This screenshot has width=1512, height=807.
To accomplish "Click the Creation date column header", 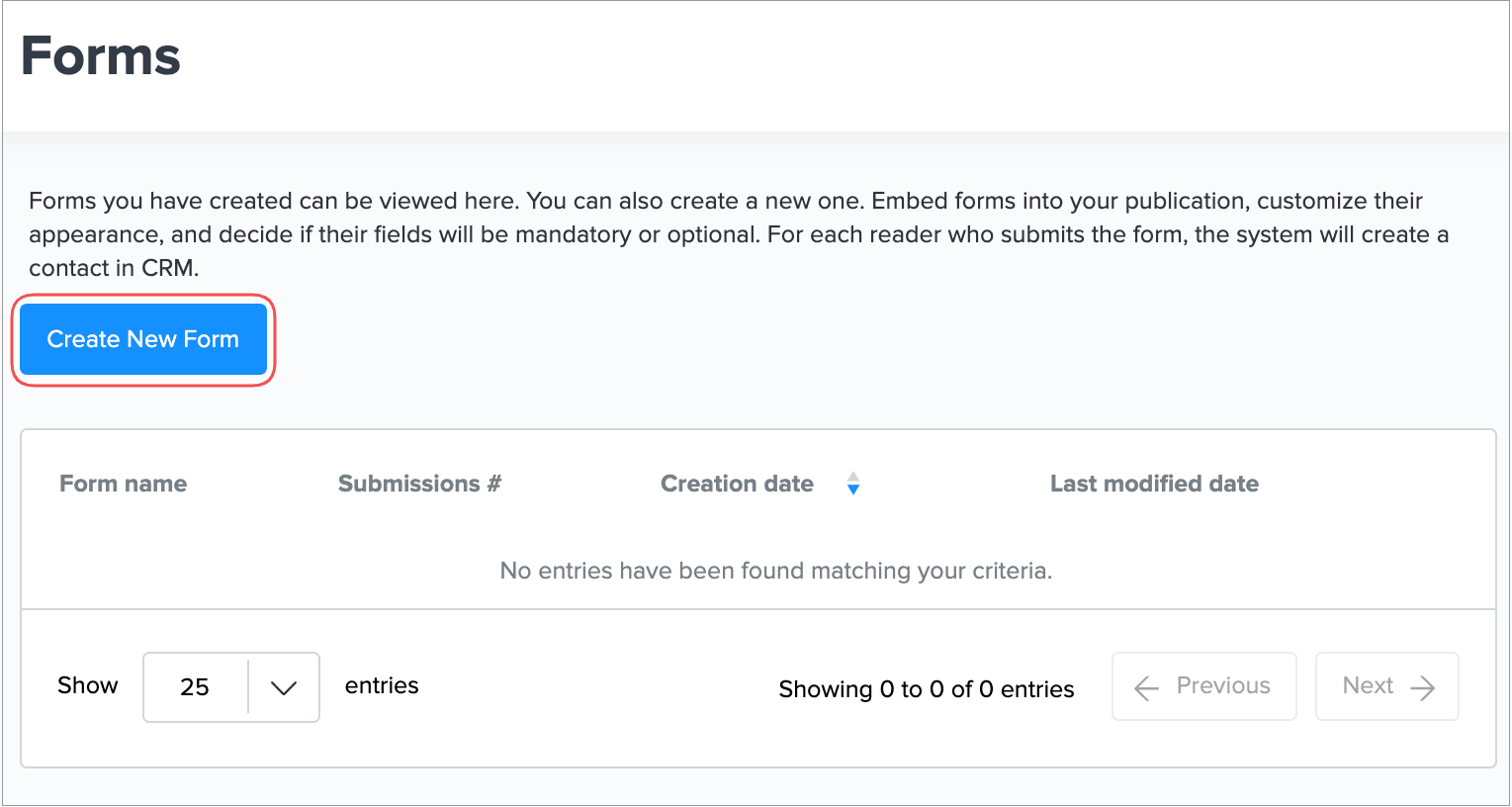I will (737, 484).
